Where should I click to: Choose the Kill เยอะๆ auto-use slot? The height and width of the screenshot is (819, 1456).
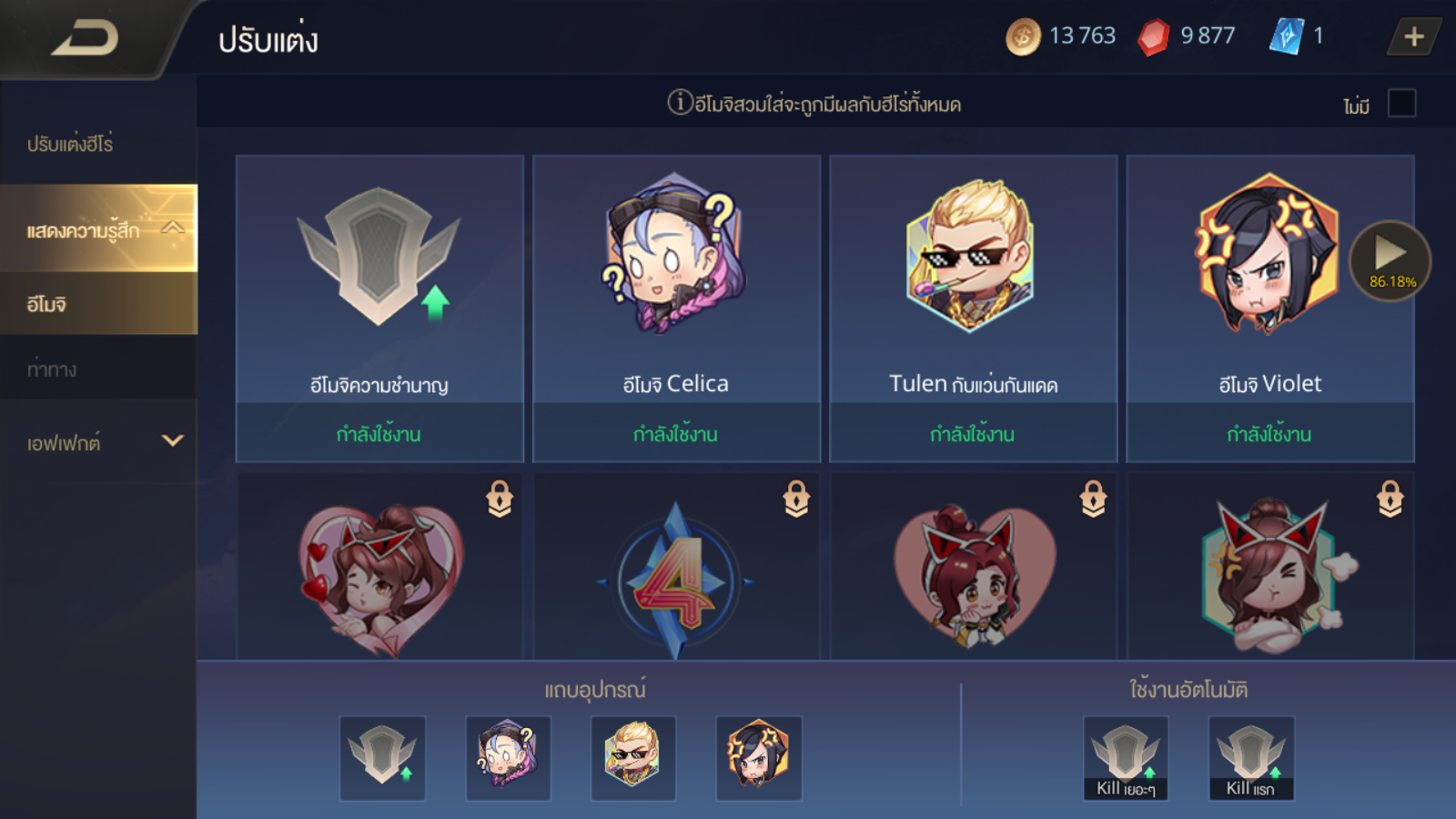[x=1125, y=757]
